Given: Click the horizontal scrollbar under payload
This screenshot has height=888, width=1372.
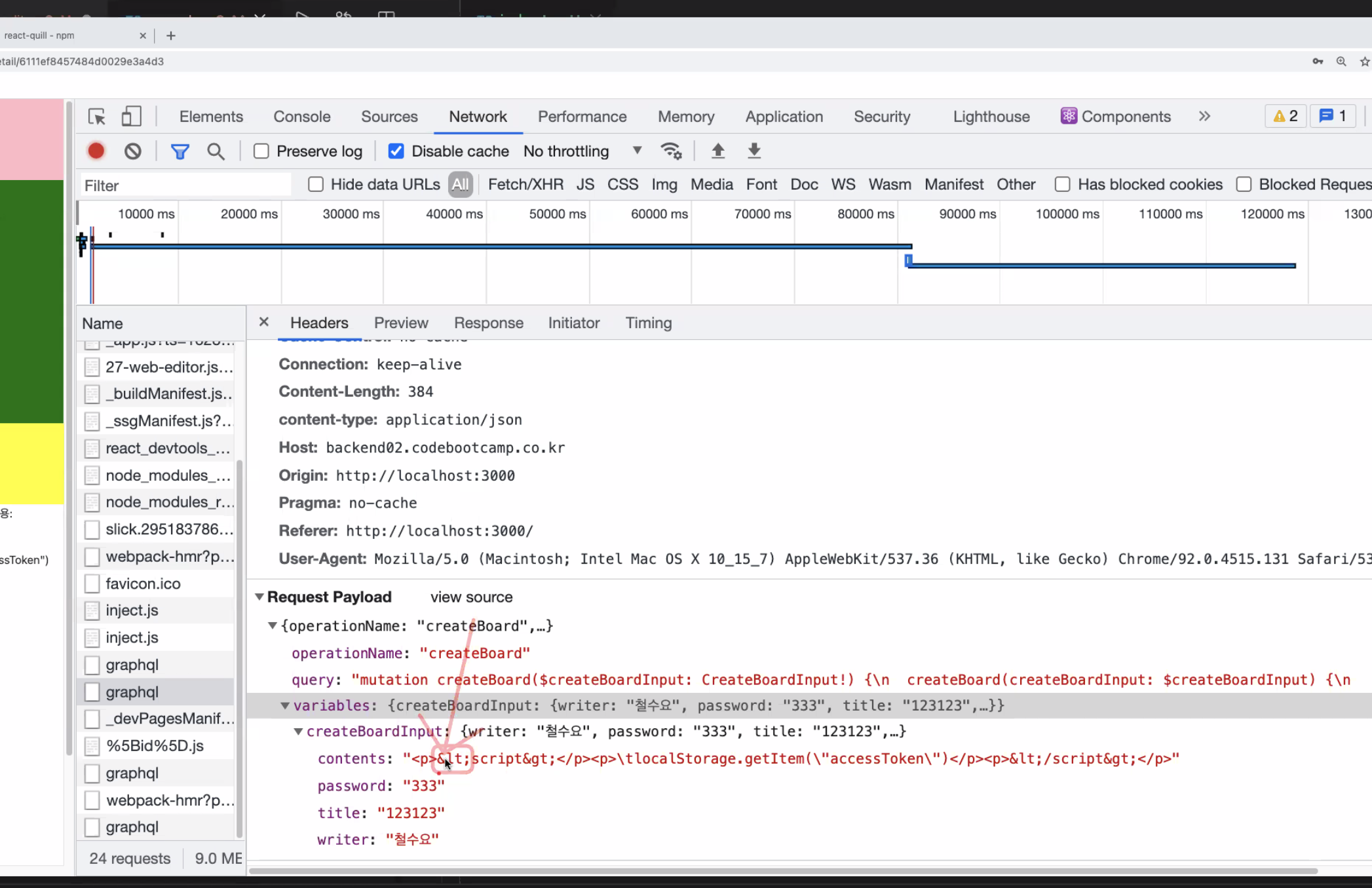Looking at the screenshot, I should [783, 871].
